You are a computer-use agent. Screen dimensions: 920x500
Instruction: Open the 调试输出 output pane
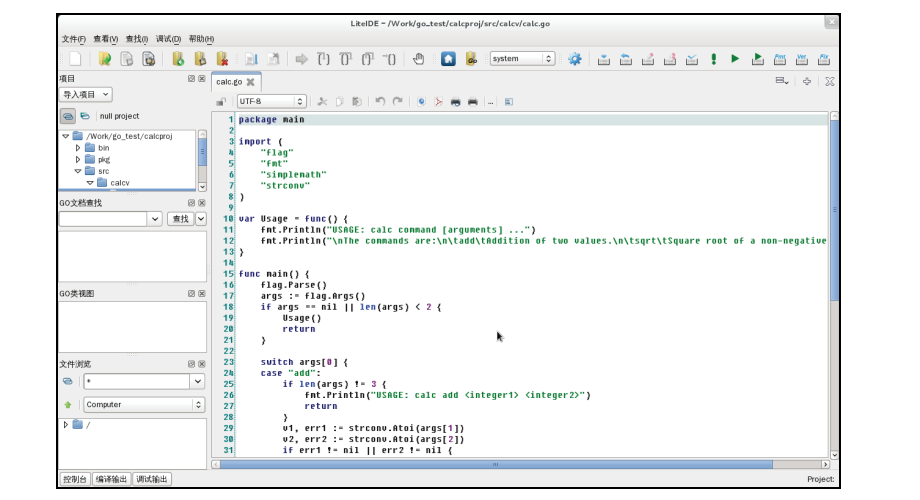pos(152,479)
